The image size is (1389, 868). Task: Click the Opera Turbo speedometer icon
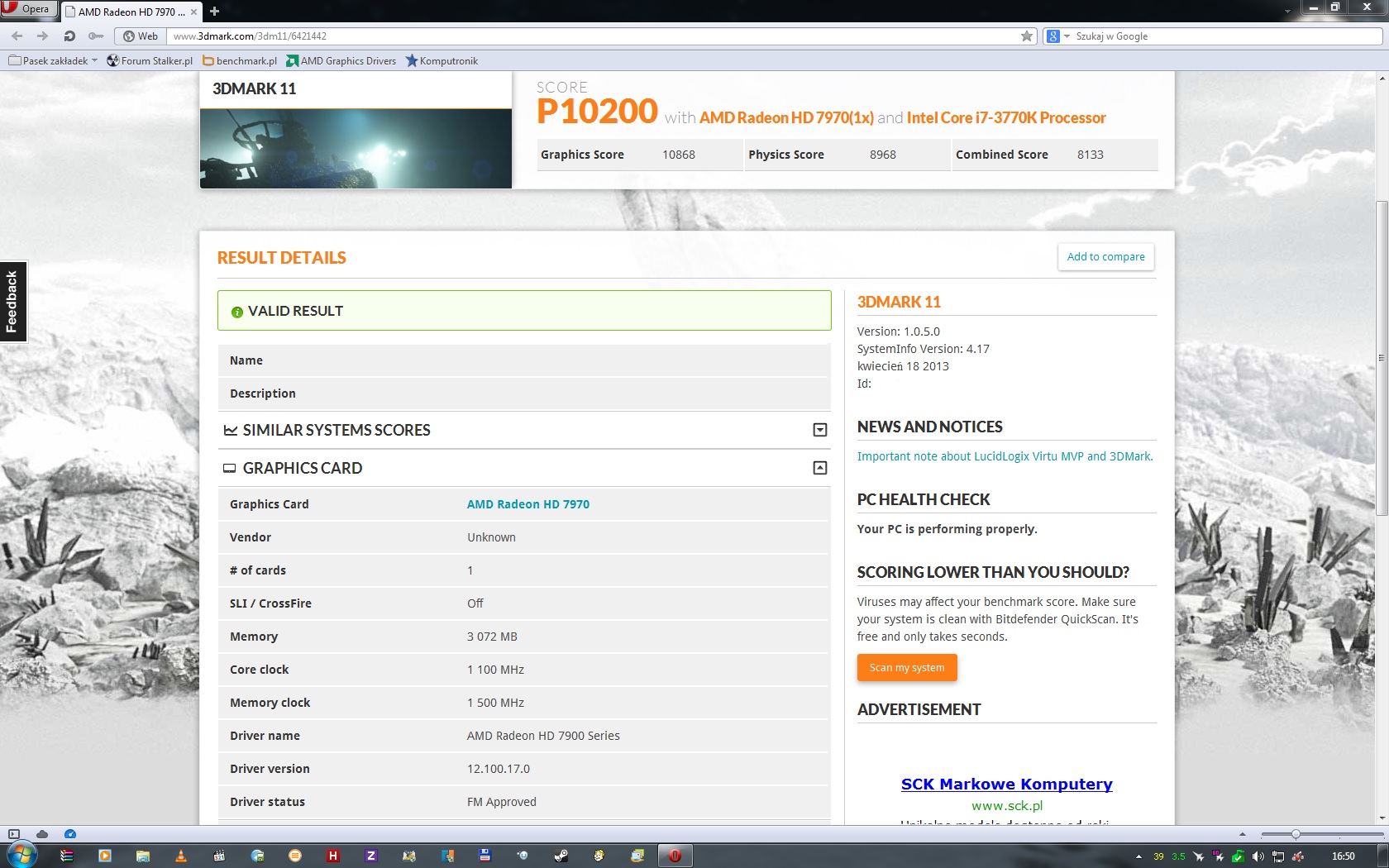click(70, 834)
